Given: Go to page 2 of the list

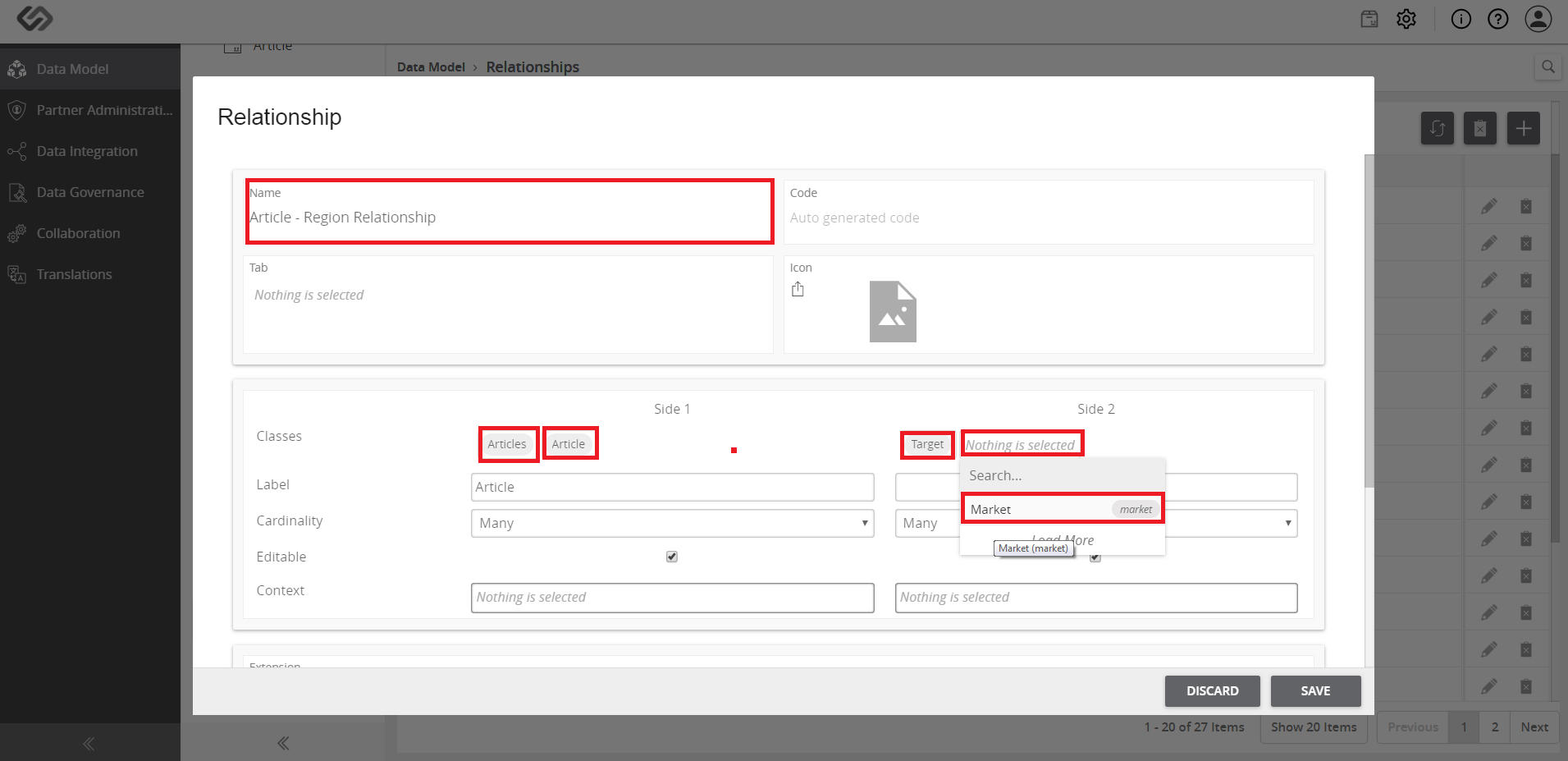Looking at the screenshot, I should pos(1495,727).
